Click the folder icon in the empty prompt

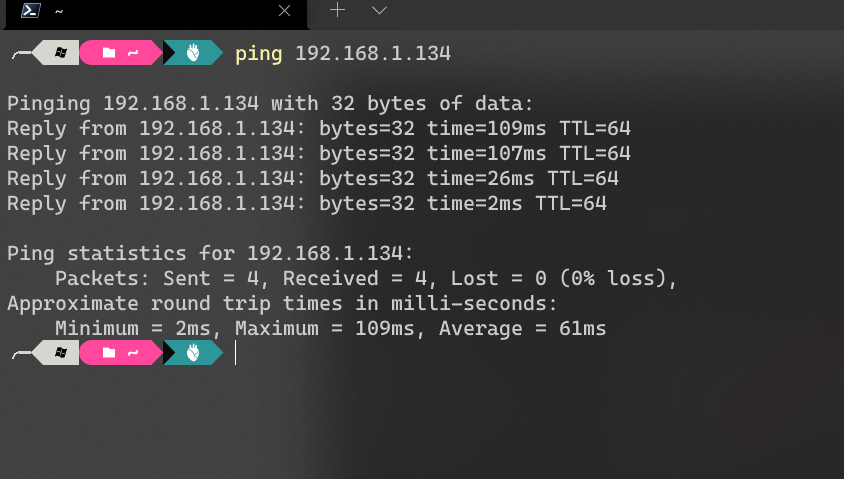pos(109,353)
